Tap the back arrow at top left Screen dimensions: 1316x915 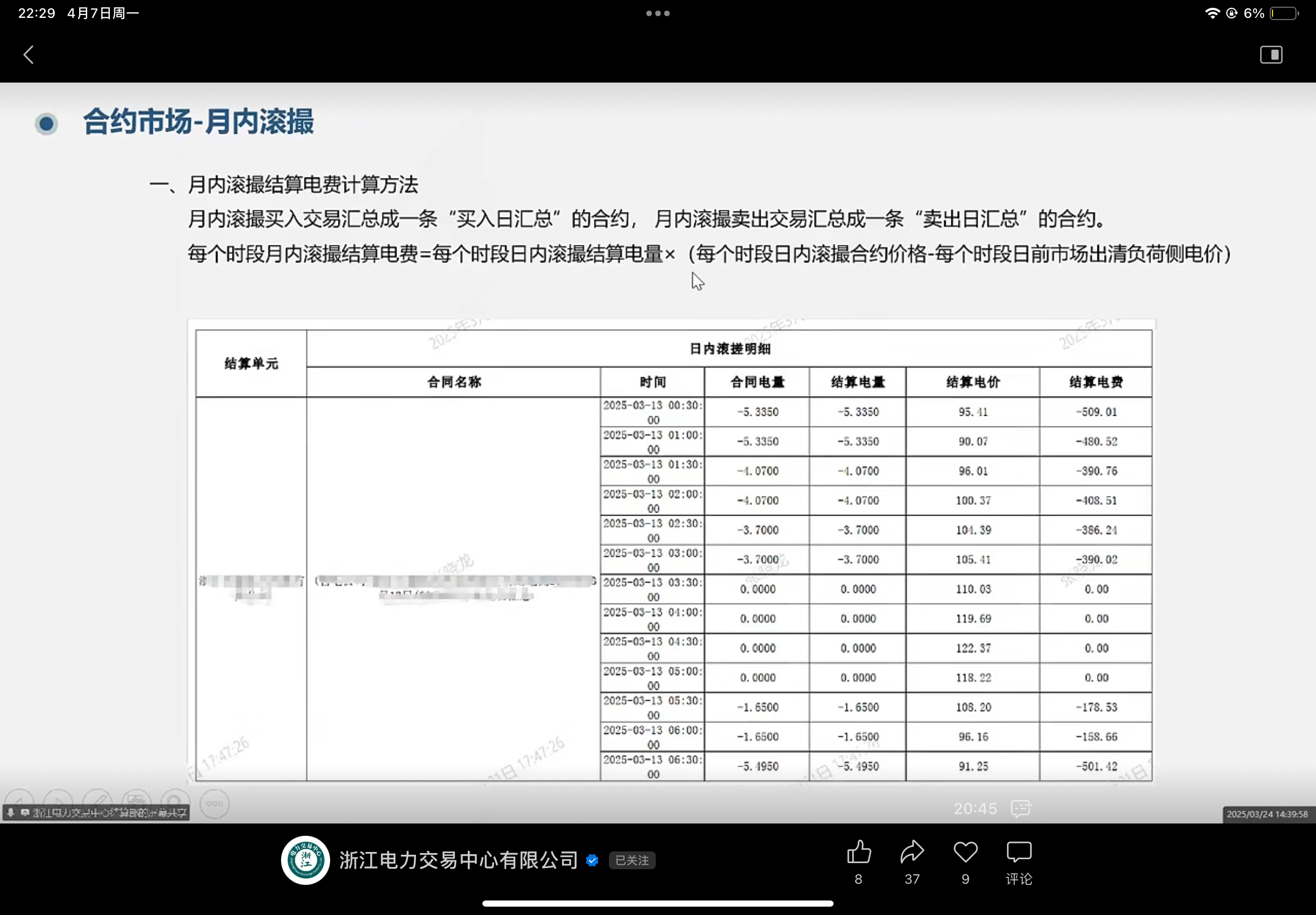tap(28, 55)
